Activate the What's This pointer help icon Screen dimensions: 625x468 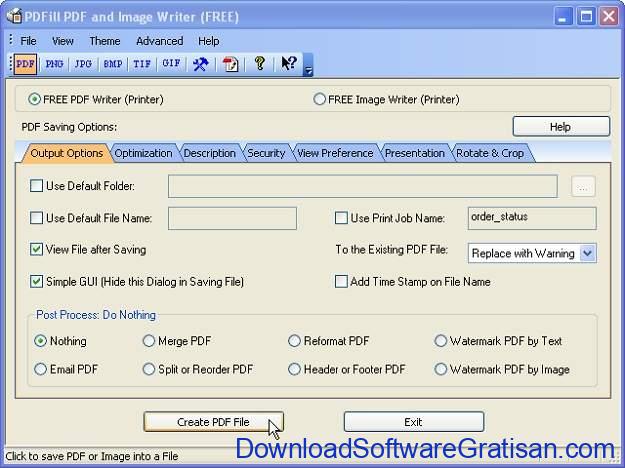[x=289, y=63]
